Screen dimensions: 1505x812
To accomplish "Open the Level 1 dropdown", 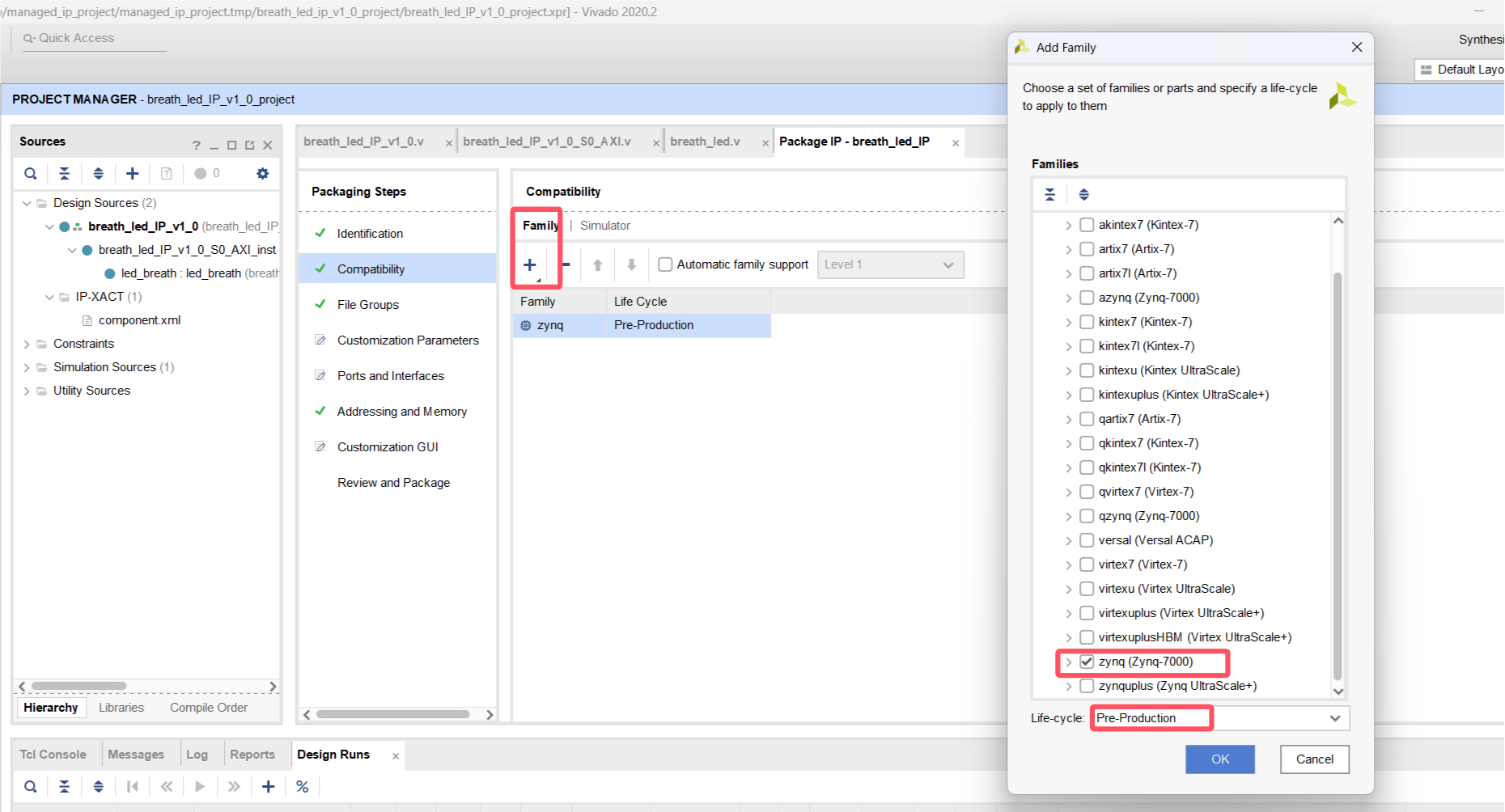I will (x=890, y=264).
